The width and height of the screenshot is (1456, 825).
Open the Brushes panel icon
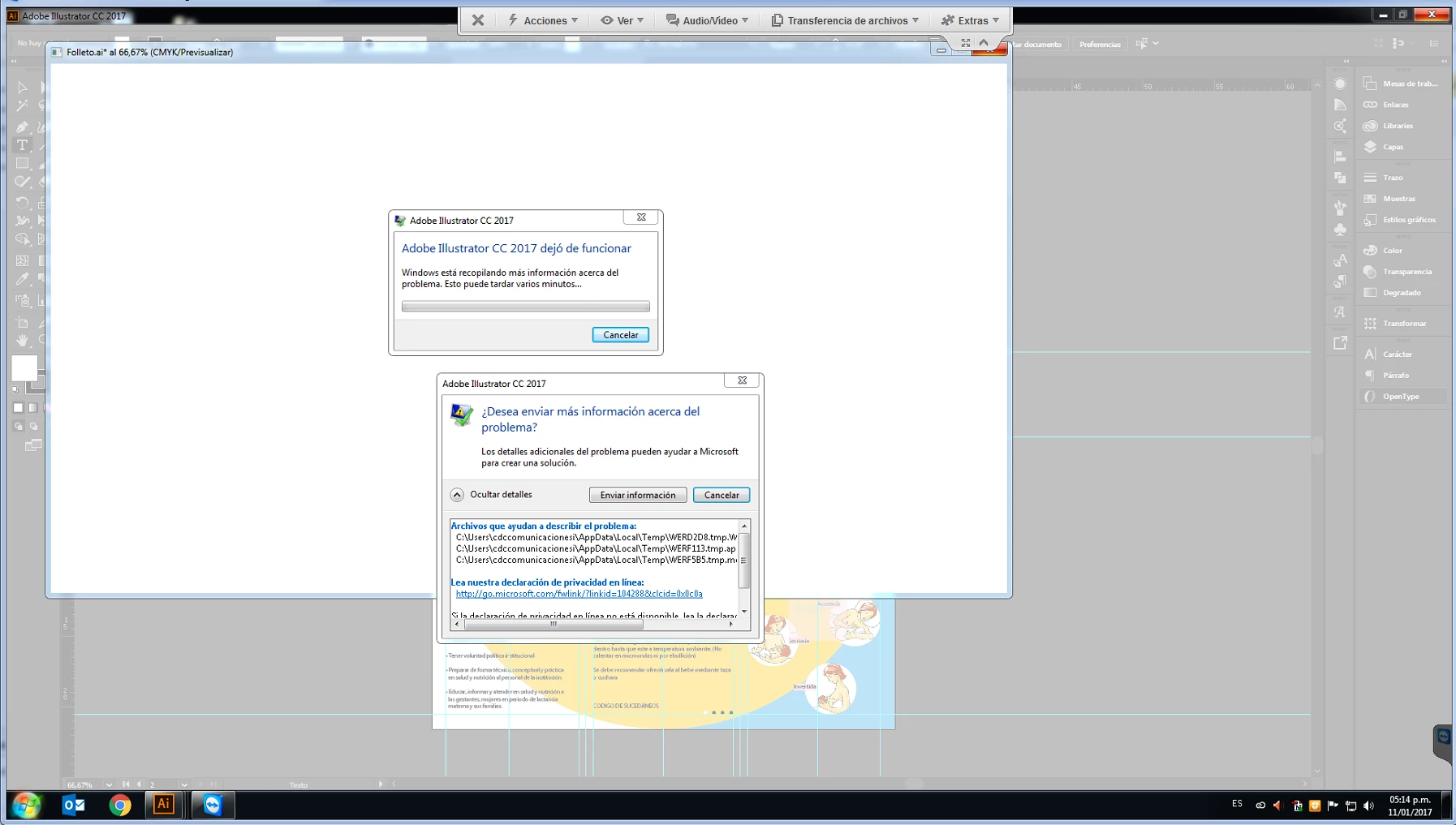point(1340,208)
